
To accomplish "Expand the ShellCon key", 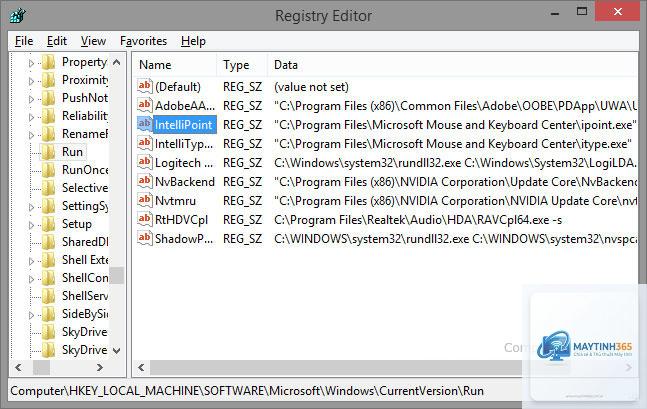I will pos(31,279).
